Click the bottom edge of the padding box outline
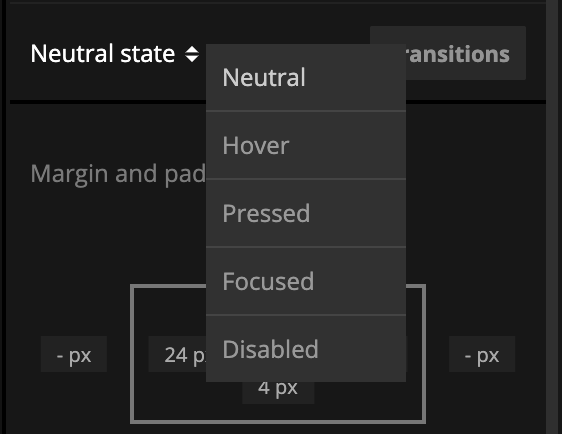Screen dimensions: 562x434 tap(278, 421)
